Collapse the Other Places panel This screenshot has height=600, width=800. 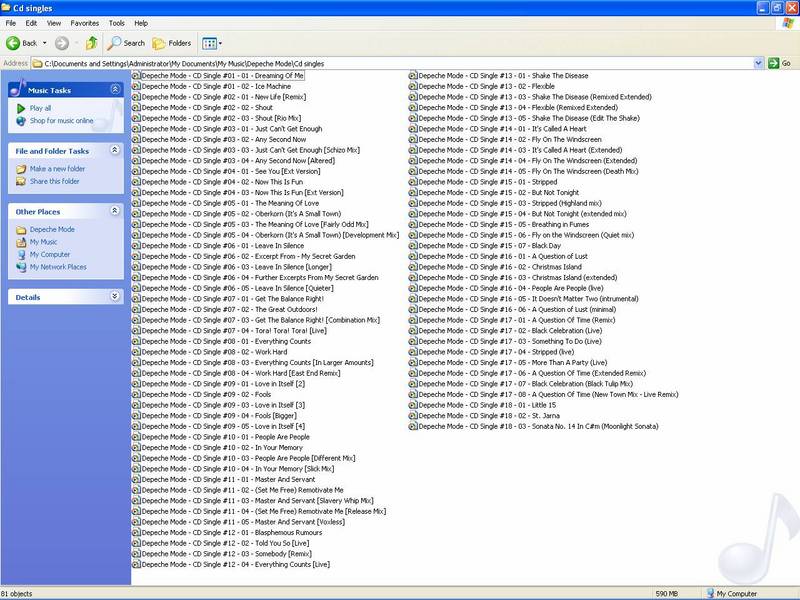(115, 211)
